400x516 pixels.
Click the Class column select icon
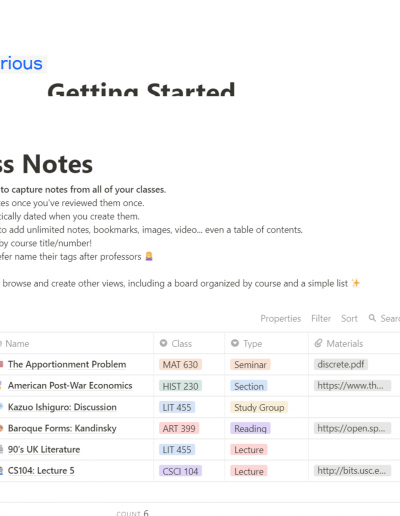(163, 343)
